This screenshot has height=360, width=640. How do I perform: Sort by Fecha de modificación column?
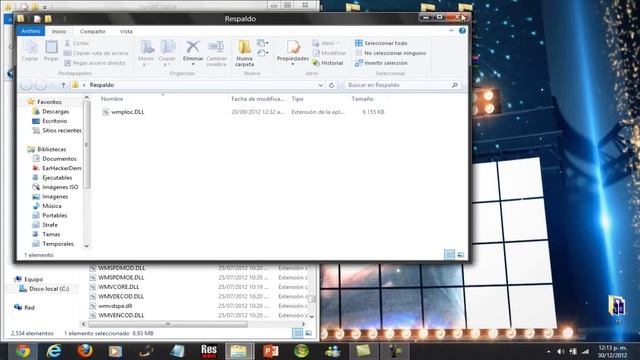(257, 99)
